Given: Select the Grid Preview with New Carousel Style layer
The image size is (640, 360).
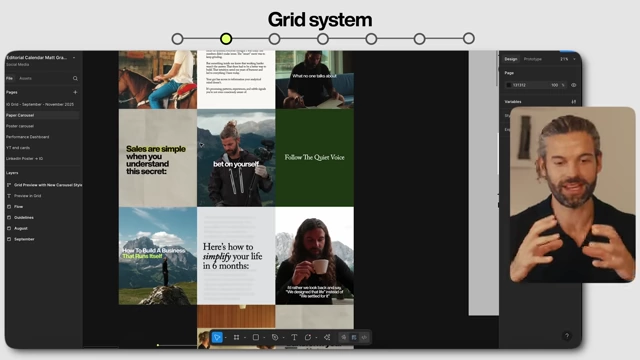Looking at the screenshot, I should [x=48, y=185].
